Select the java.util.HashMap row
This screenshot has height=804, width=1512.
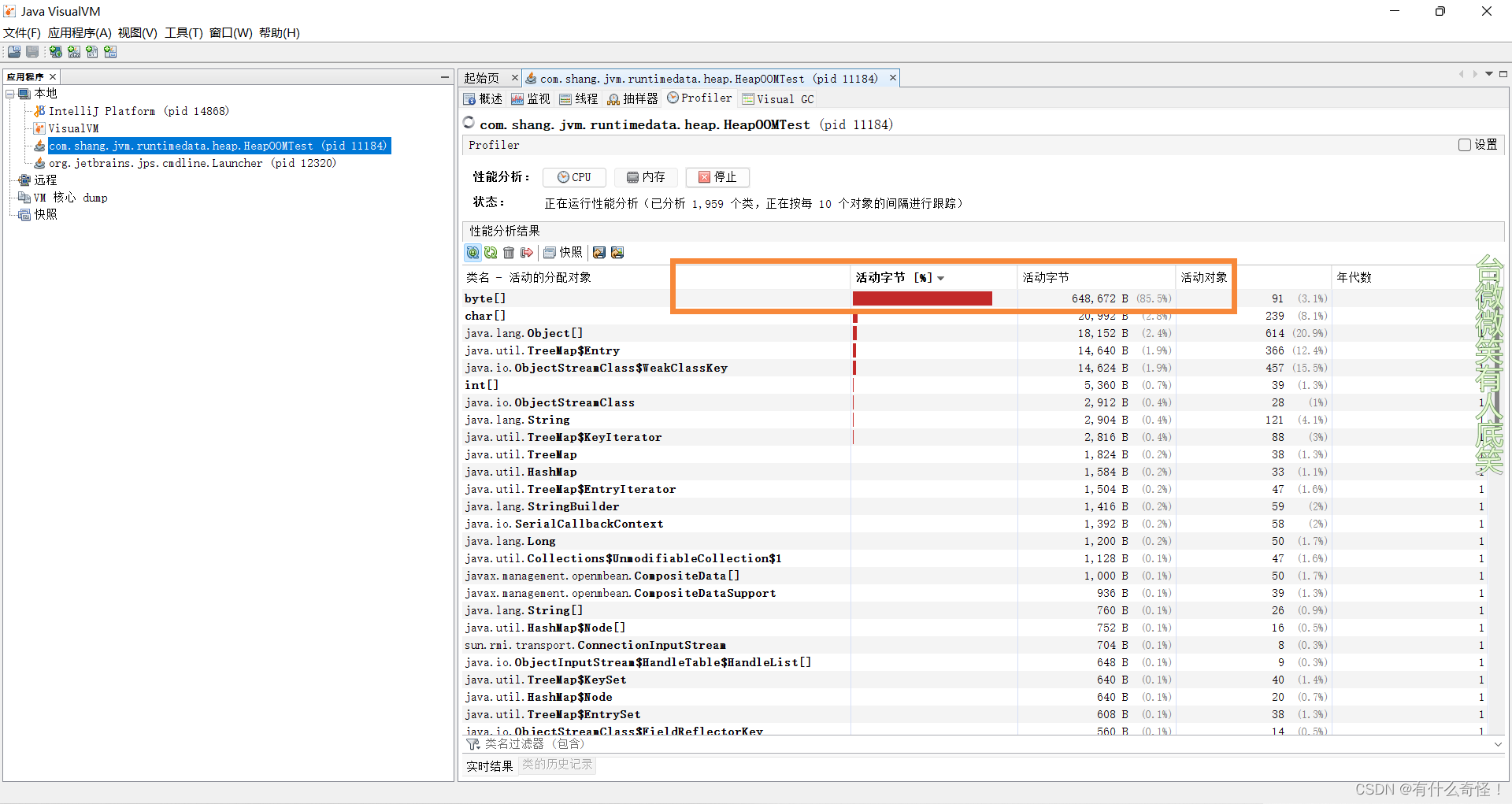976,472
